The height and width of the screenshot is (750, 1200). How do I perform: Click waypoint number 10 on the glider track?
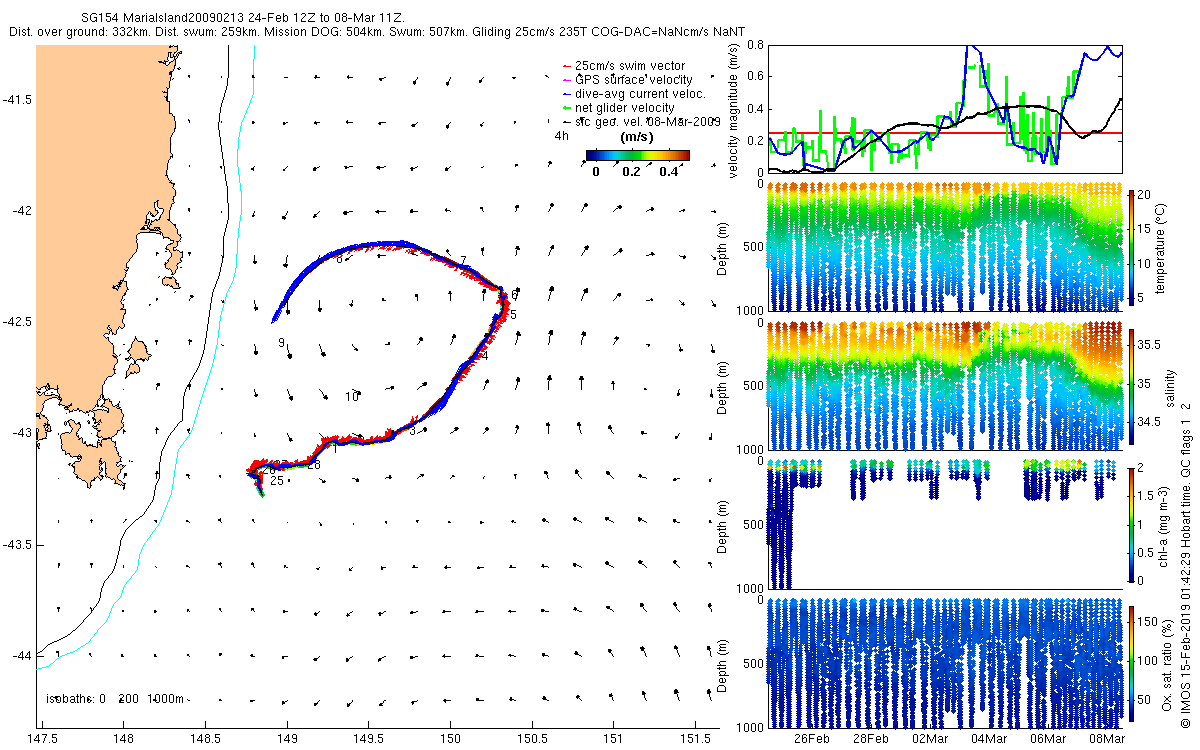[352, 397]
